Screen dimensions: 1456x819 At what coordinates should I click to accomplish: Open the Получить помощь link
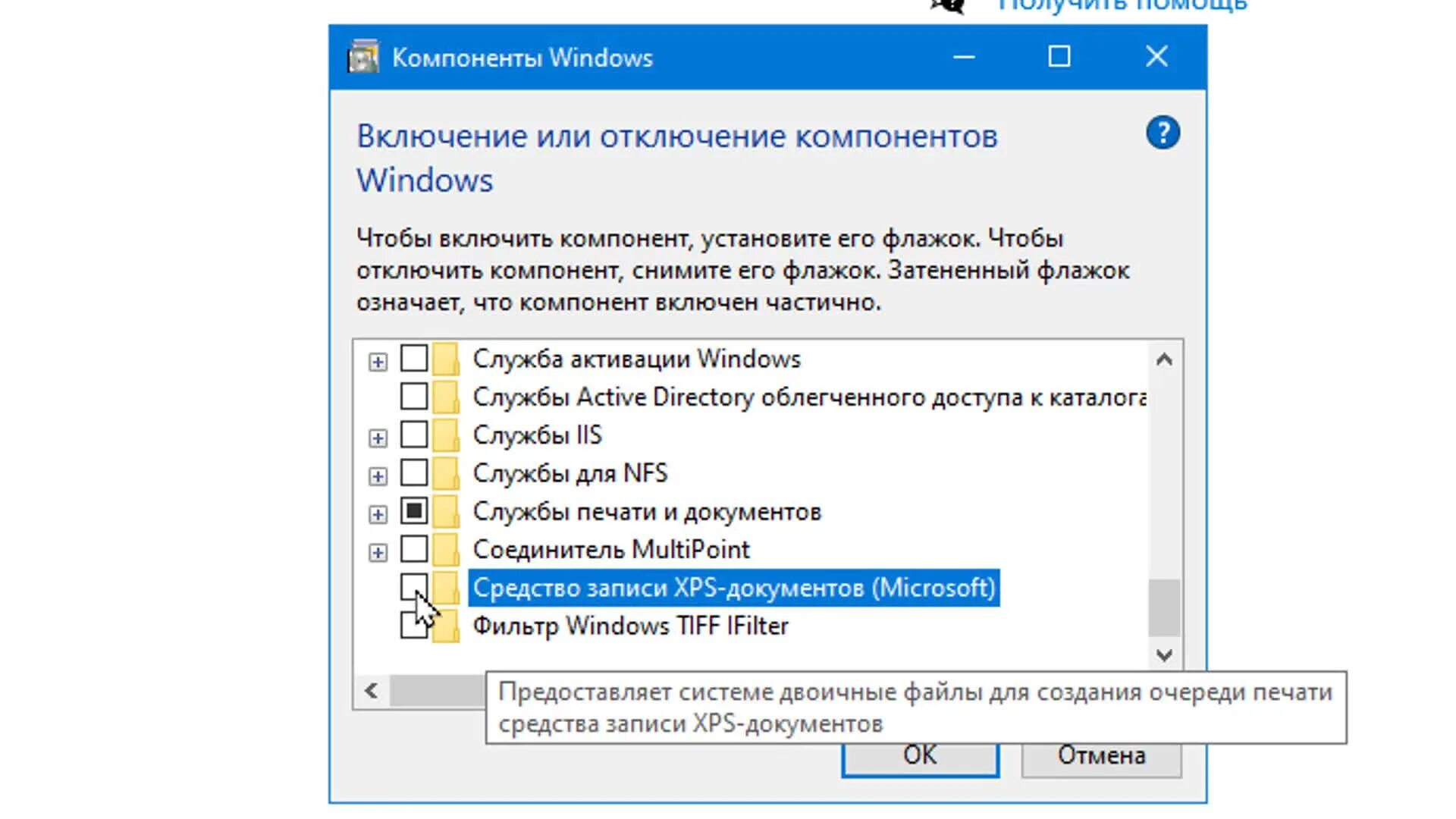[x=1122, y=6]
